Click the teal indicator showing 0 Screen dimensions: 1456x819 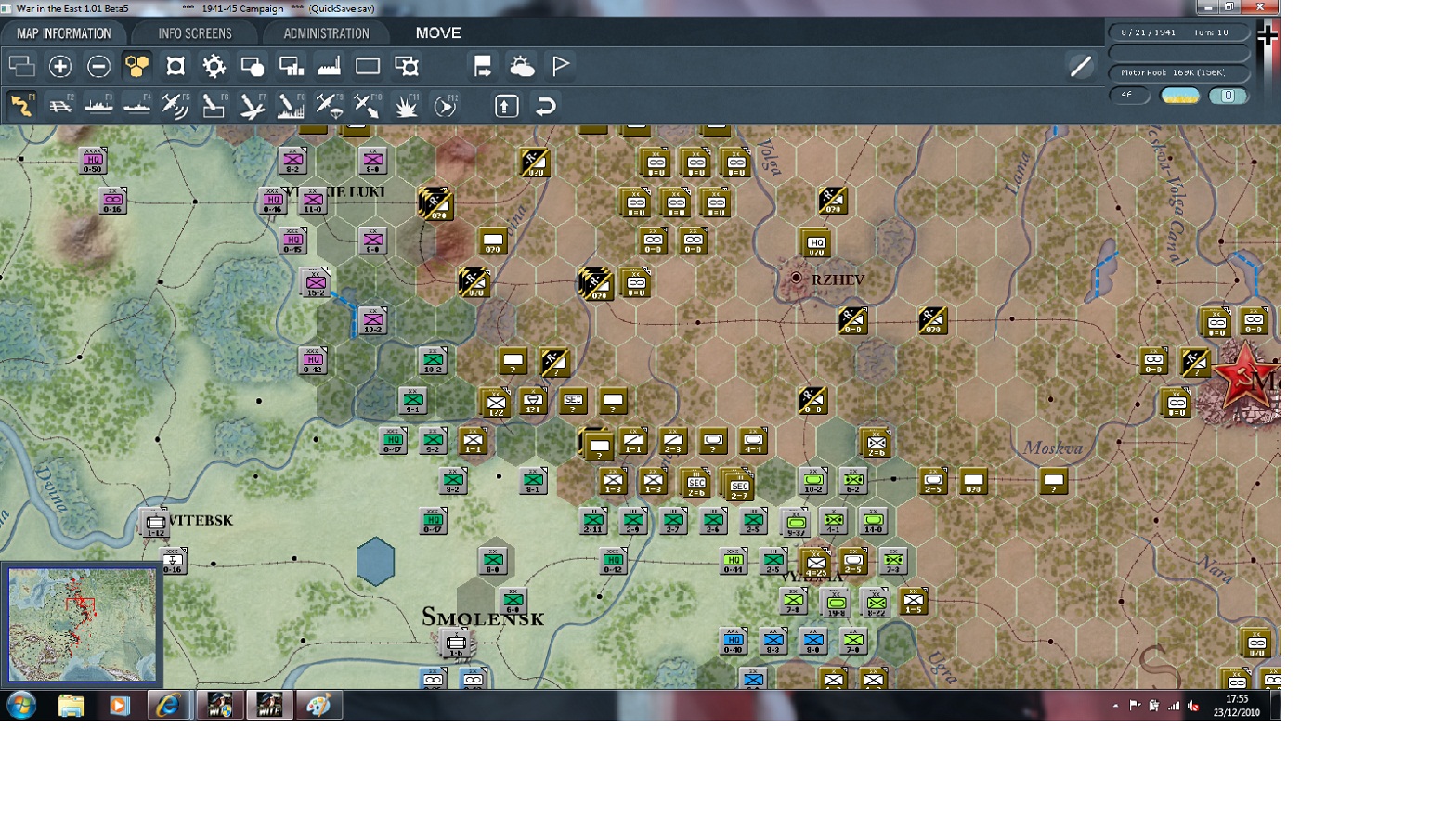(1228, 96)
